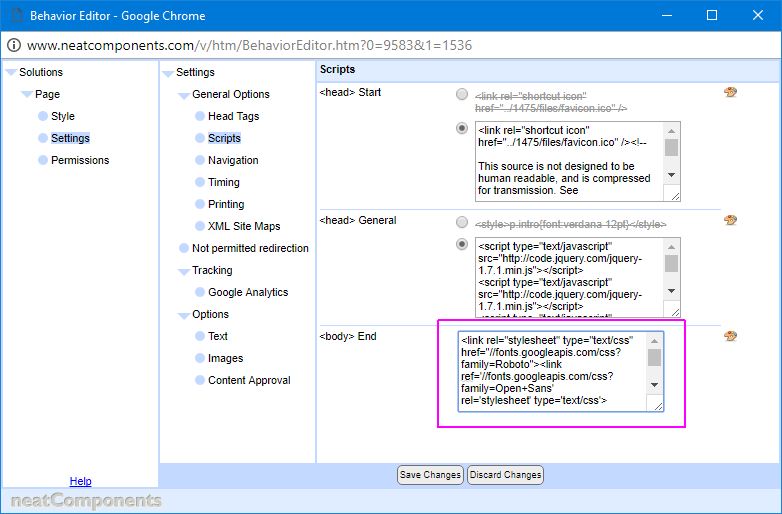Click the '<head> Start' label

point(350,92)
